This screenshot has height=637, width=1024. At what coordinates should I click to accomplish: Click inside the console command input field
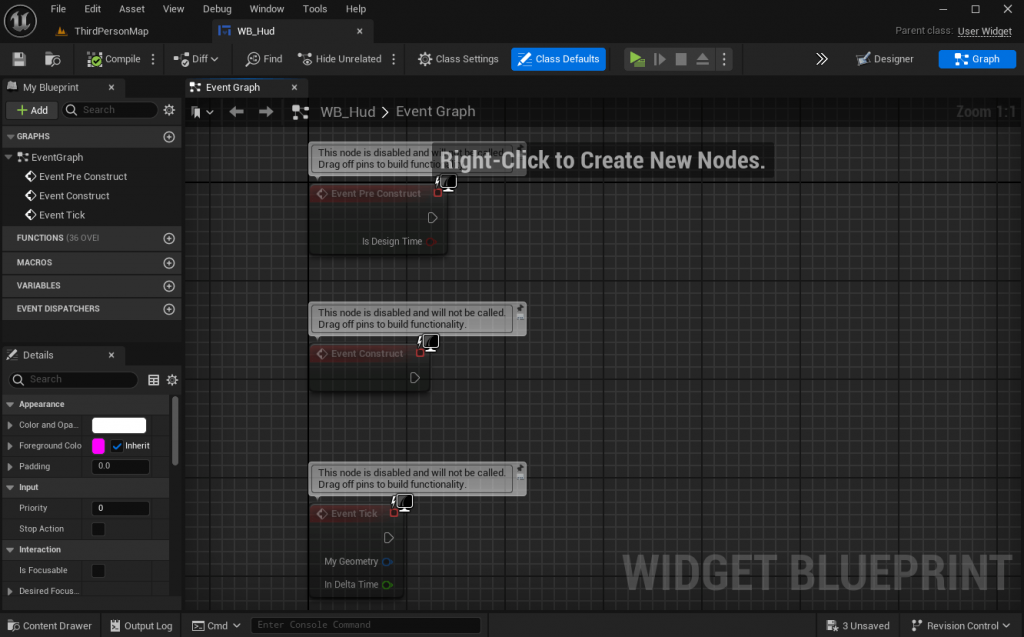365,624
